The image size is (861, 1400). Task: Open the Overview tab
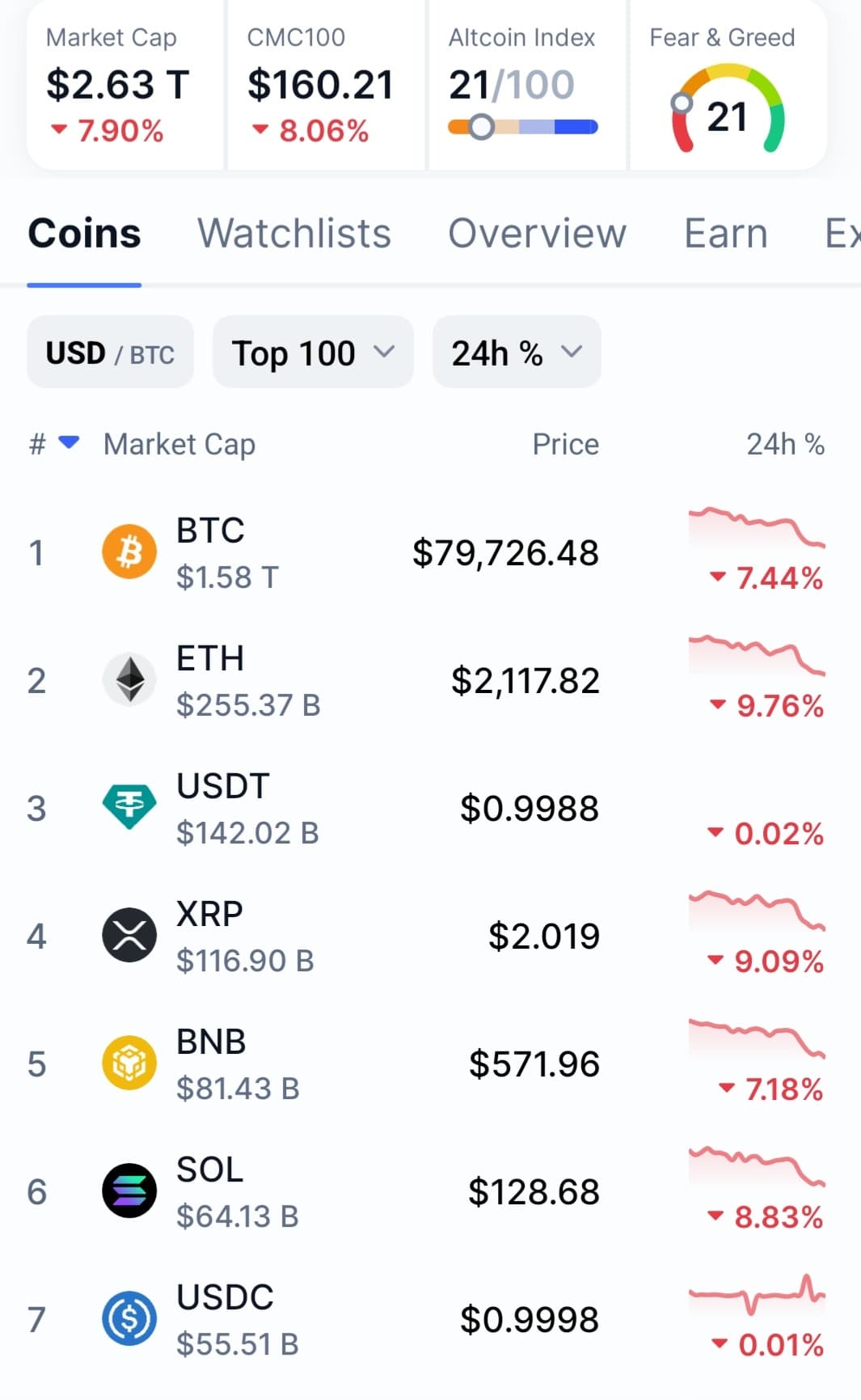coord(537,234)
